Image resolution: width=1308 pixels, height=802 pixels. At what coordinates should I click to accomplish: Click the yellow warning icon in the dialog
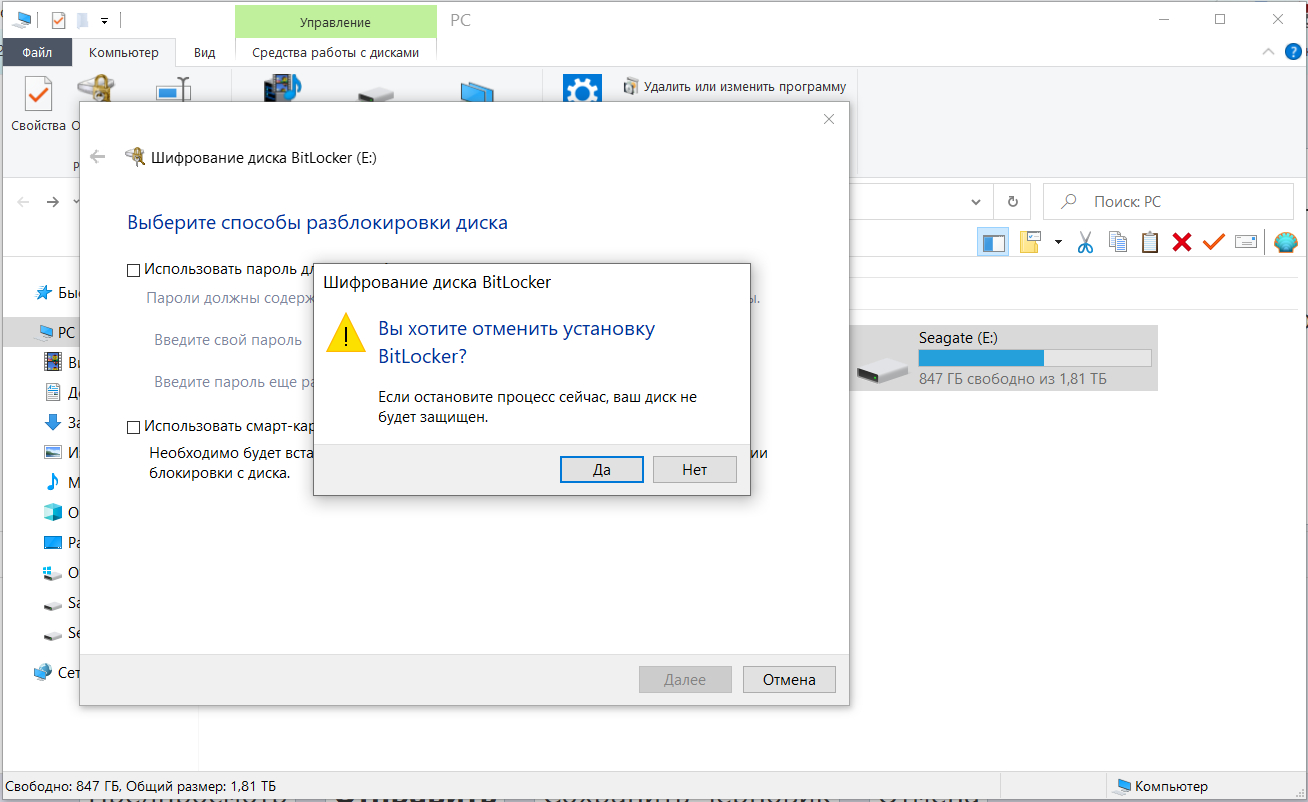(346, 331)
